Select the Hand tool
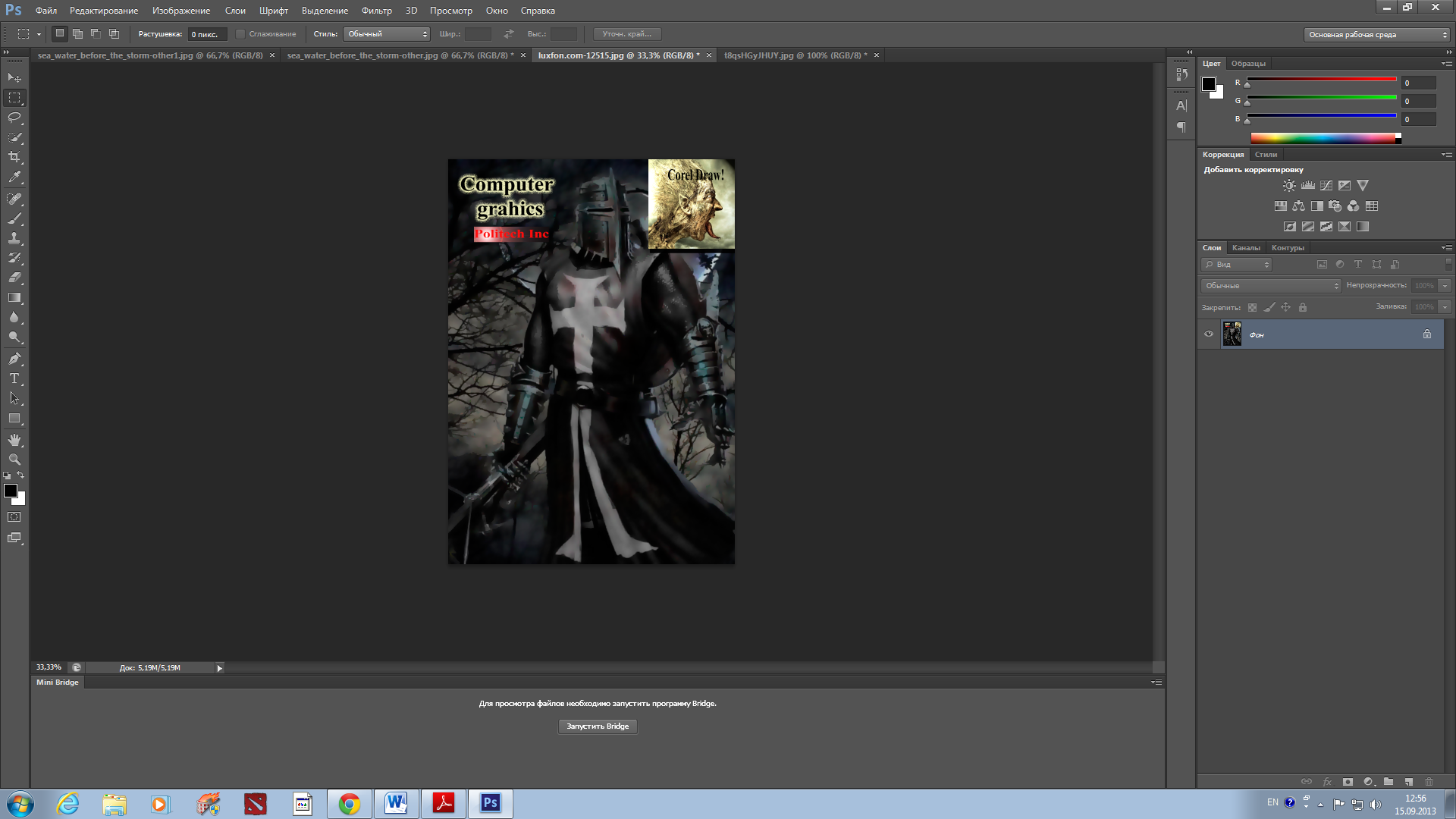Viewport: 1456px width, 819px height. click(14, 440)
